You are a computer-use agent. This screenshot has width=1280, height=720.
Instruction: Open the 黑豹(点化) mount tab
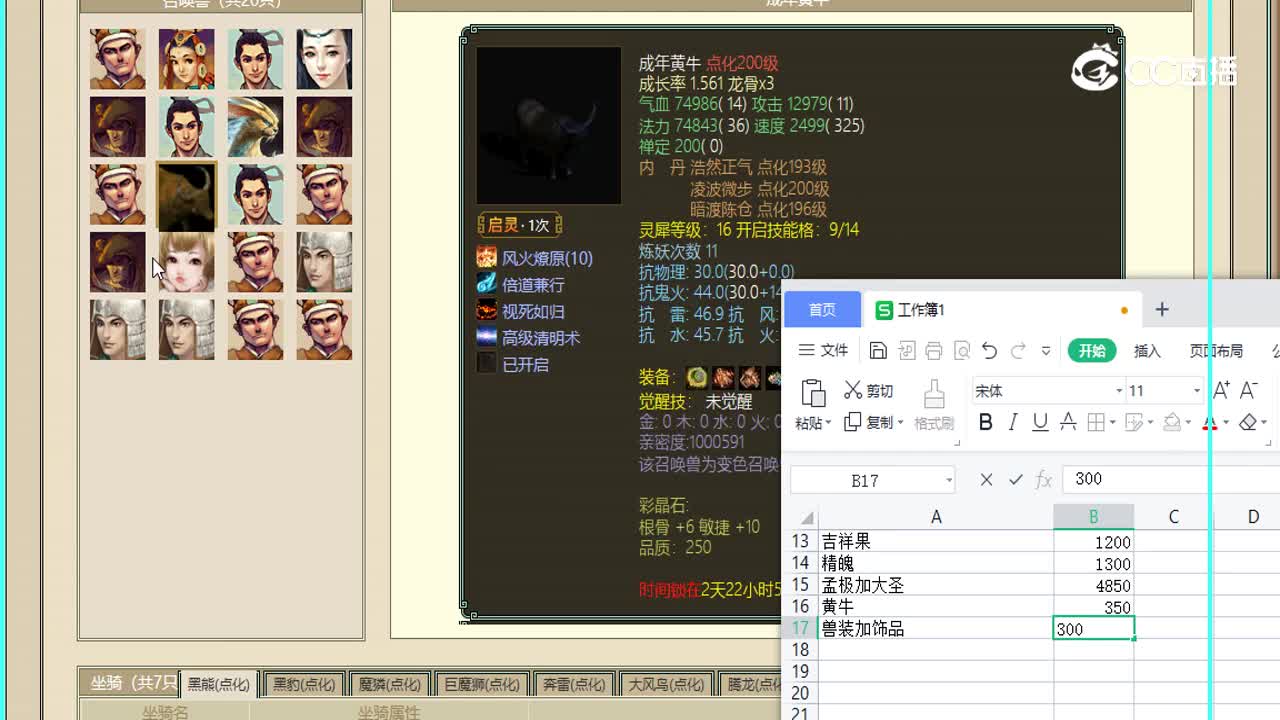(304, 684)
